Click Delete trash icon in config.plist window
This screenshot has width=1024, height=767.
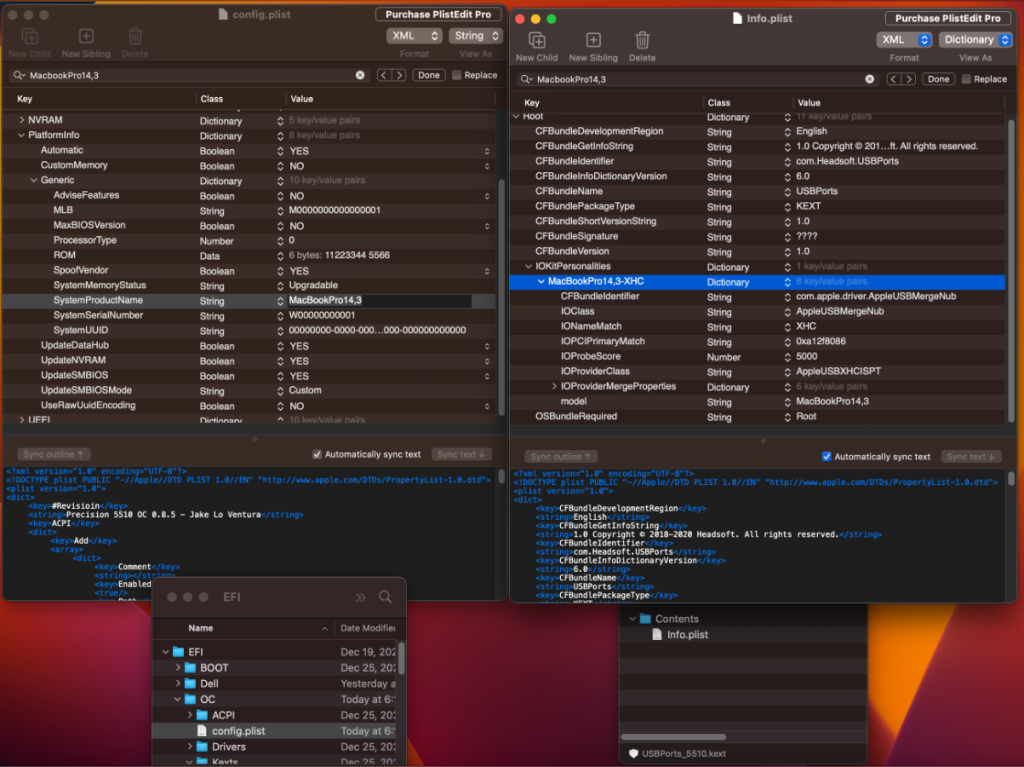135,37
